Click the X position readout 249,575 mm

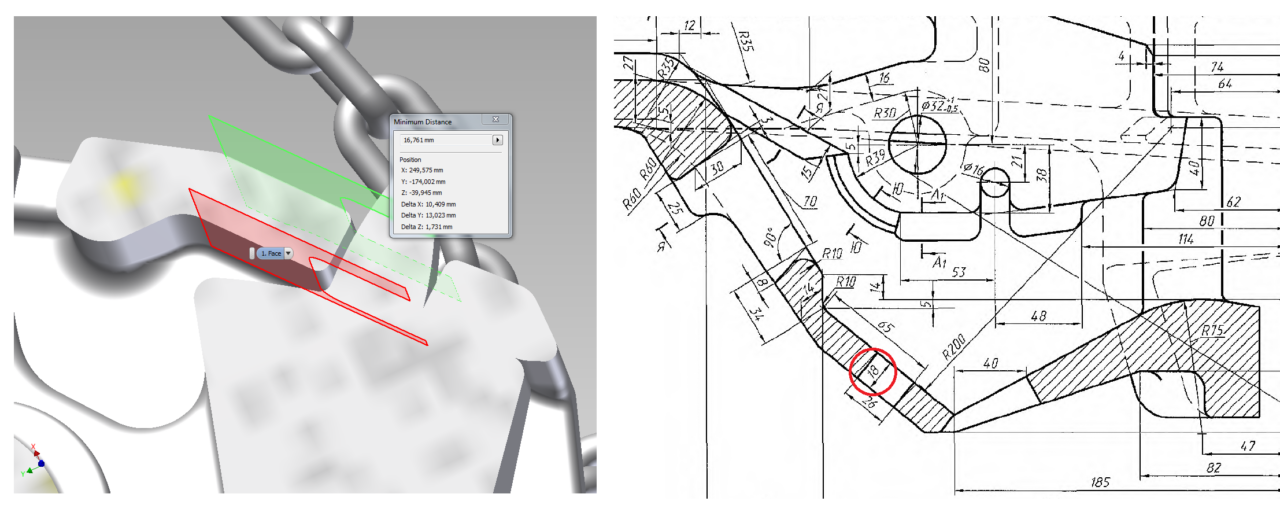[428, 170]
